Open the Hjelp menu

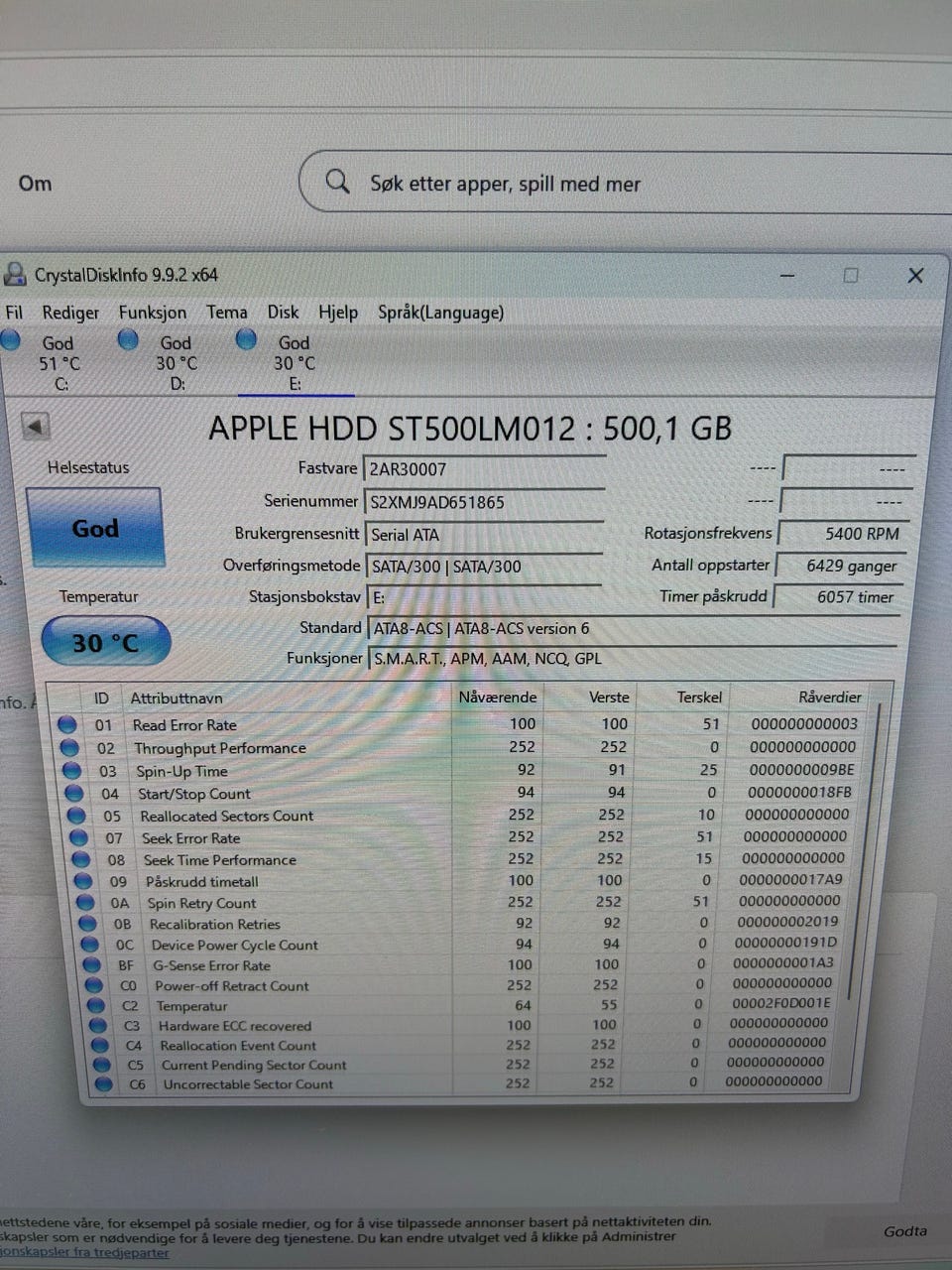[x=338, y=313]
